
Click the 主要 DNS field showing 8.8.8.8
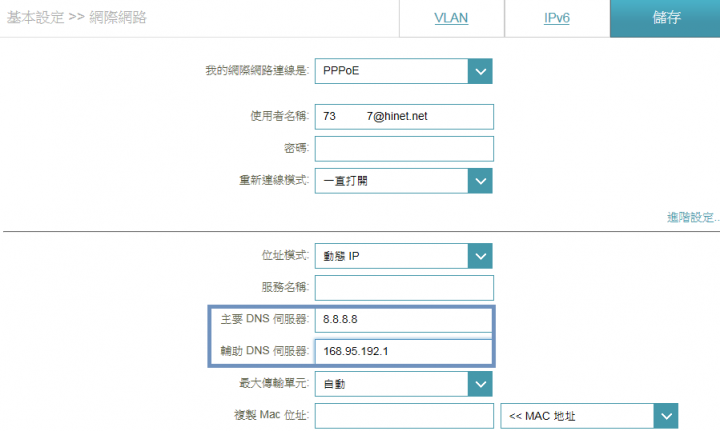(x=403, y=319)
